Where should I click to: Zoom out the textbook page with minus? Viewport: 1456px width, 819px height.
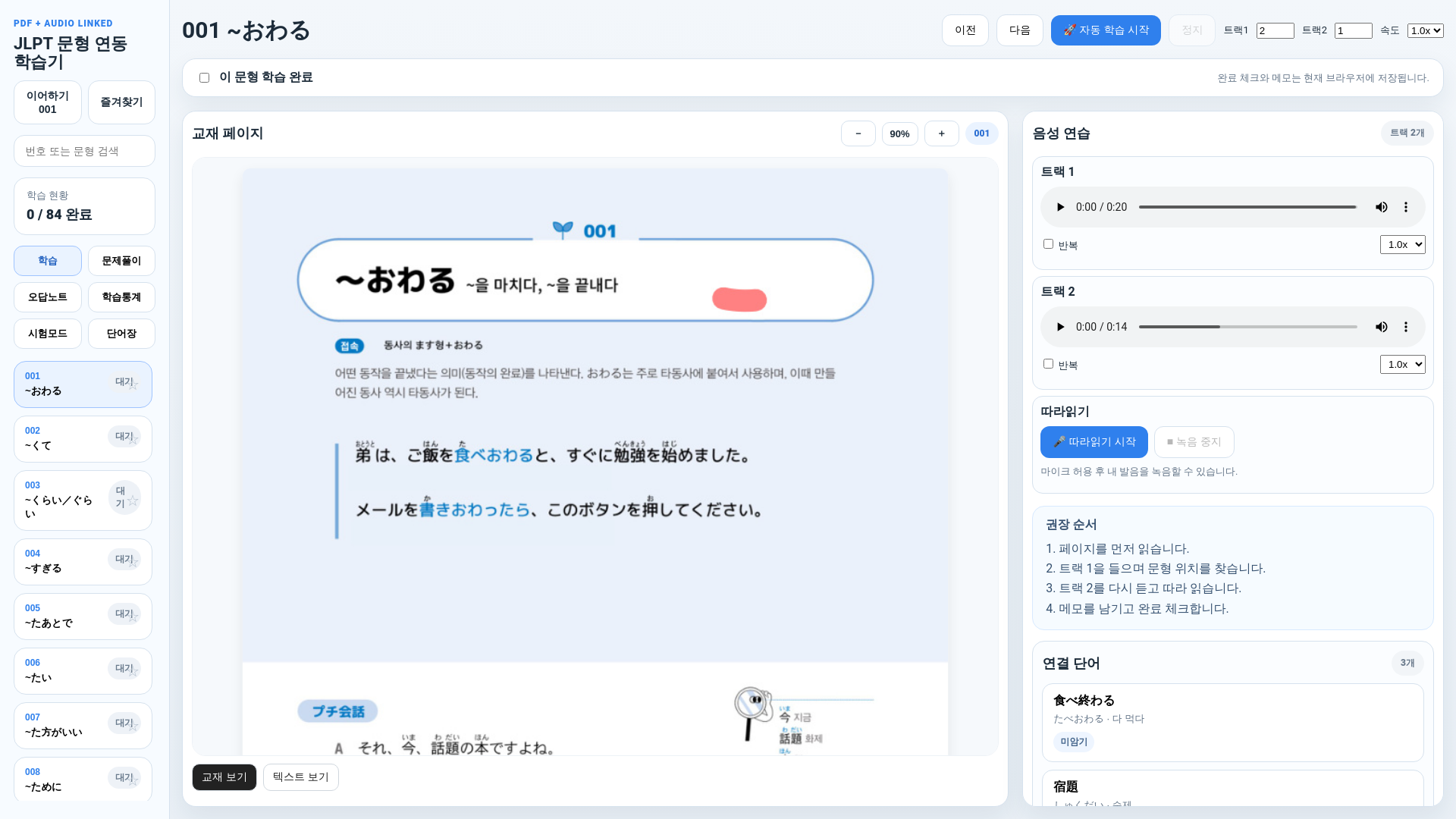pos(858,133)
